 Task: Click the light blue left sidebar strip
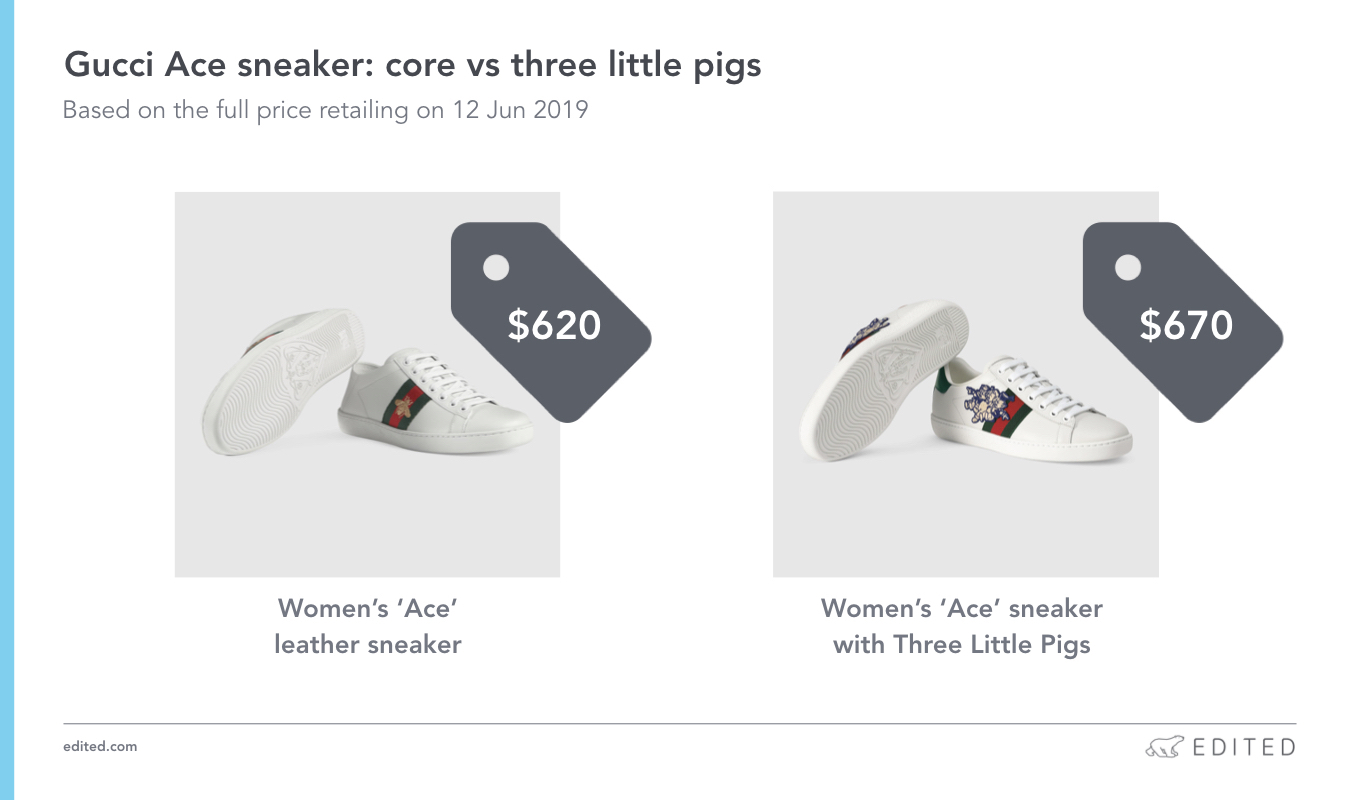pos(7,400)
